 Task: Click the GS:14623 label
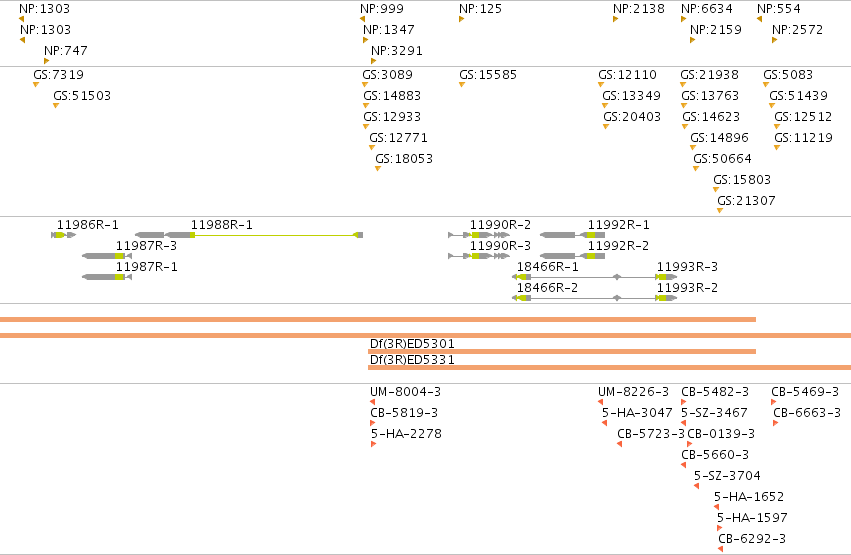pyautogui.click(x=711, y=117)
